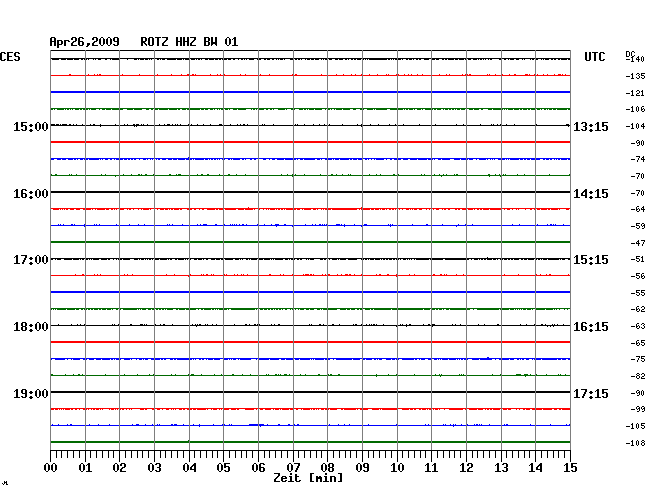Image resolution: width=650 pixels, height=494 pixels.
Task: Select the 19:00 local time label
Action: pyautogui.click(x=31, y=393)
